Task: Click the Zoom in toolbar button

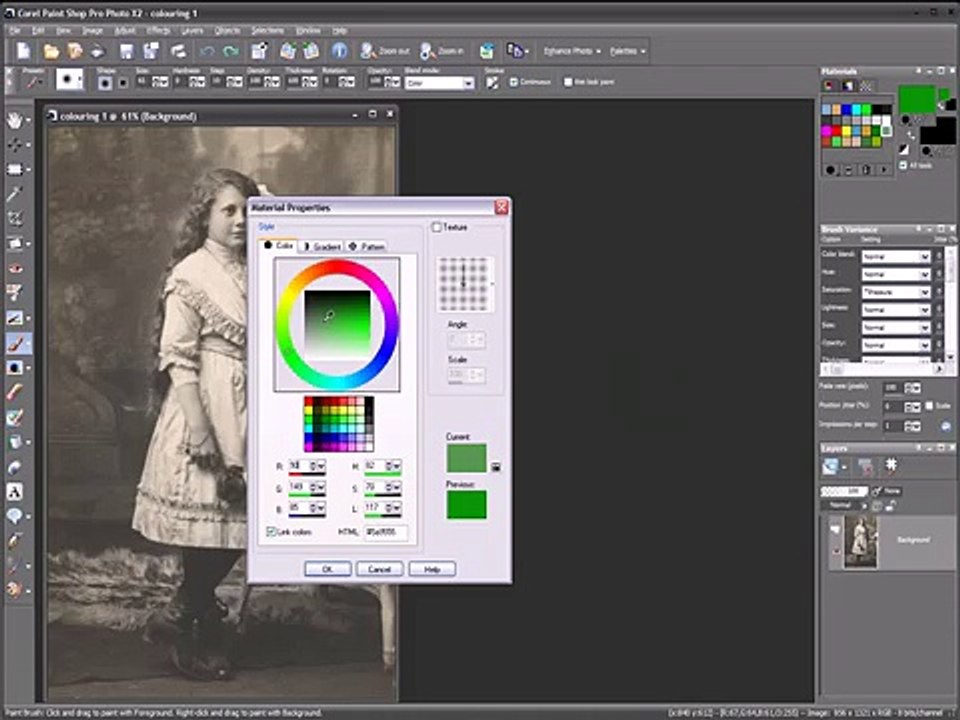Action: [x=441, y=51]
